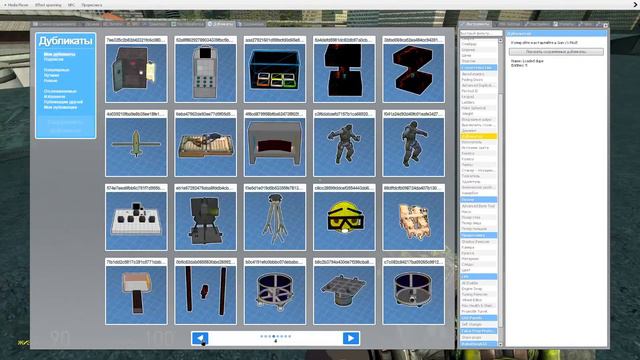The width and height of the screenshot is (640, 360).
Task: Open the glass box with colored frames
Action: (275, 69)
